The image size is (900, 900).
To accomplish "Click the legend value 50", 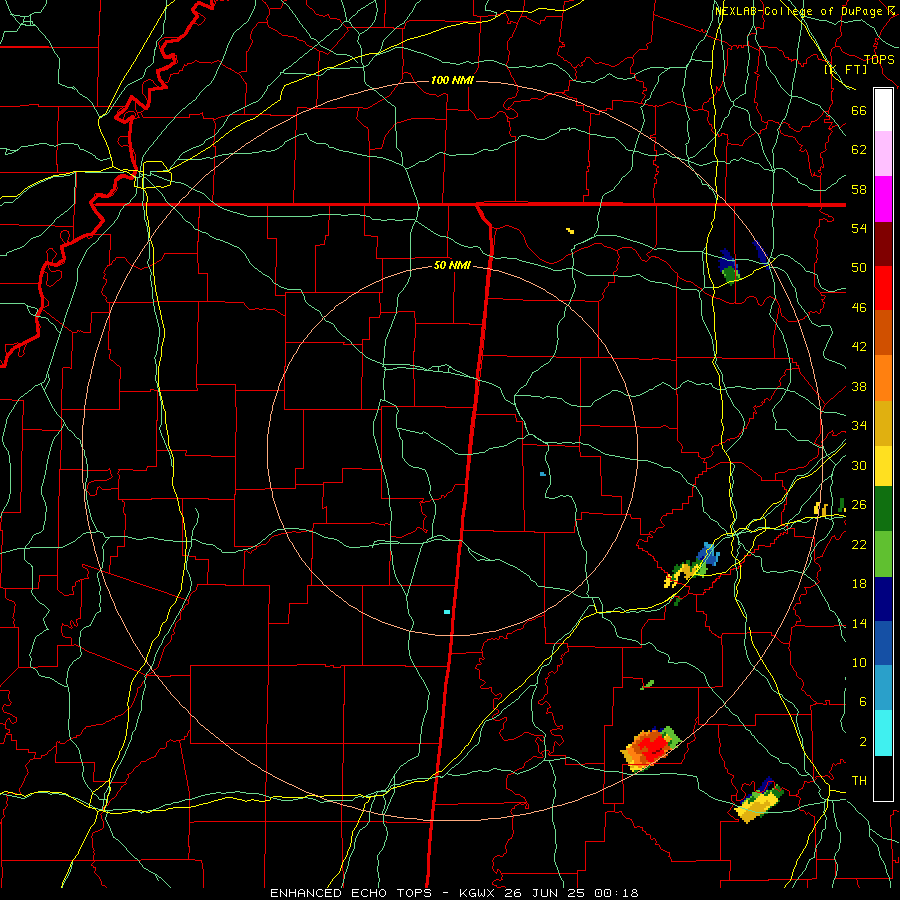I will click(x=859, y=268).
